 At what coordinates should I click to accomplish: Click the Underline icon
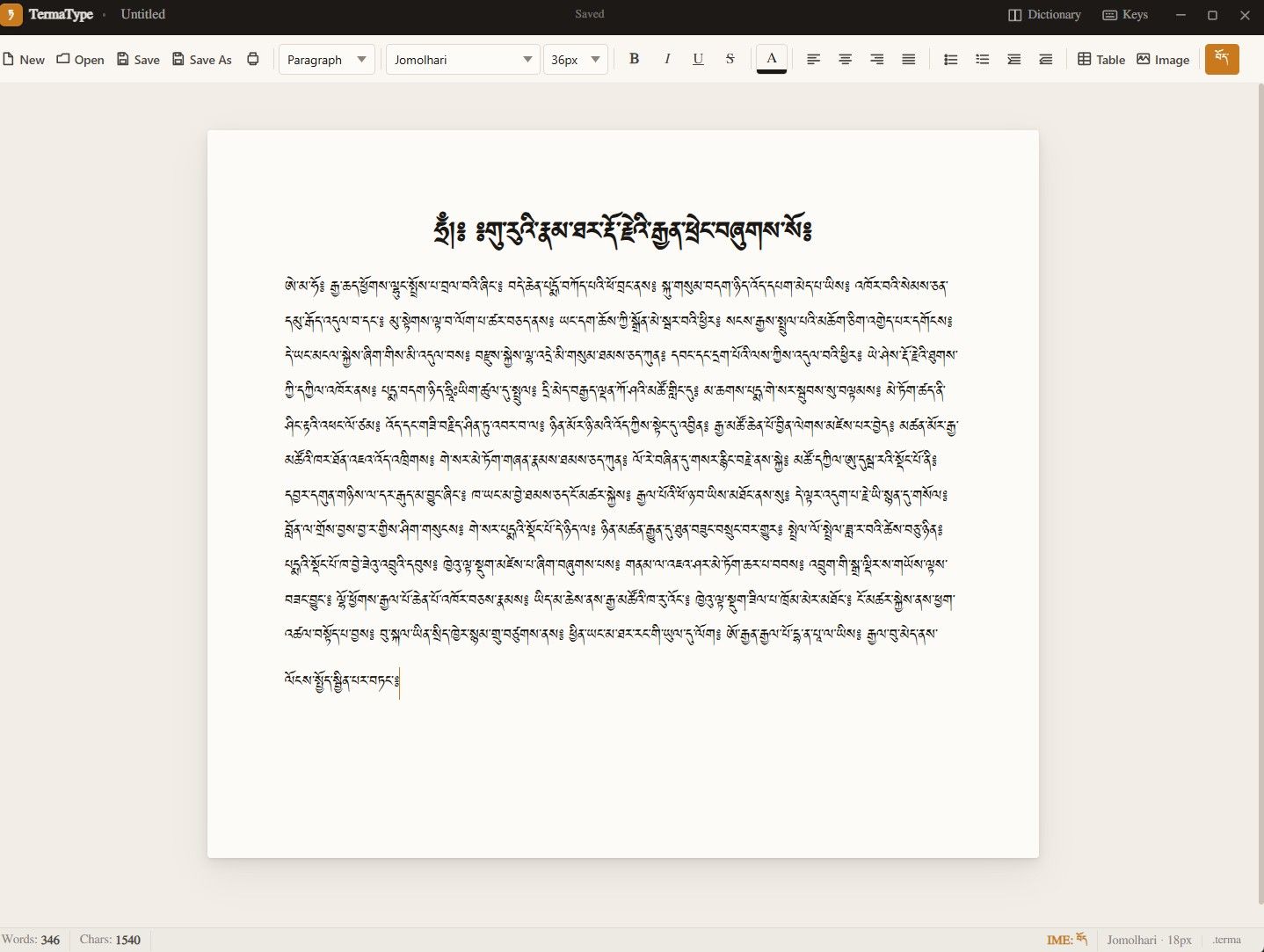698,59
